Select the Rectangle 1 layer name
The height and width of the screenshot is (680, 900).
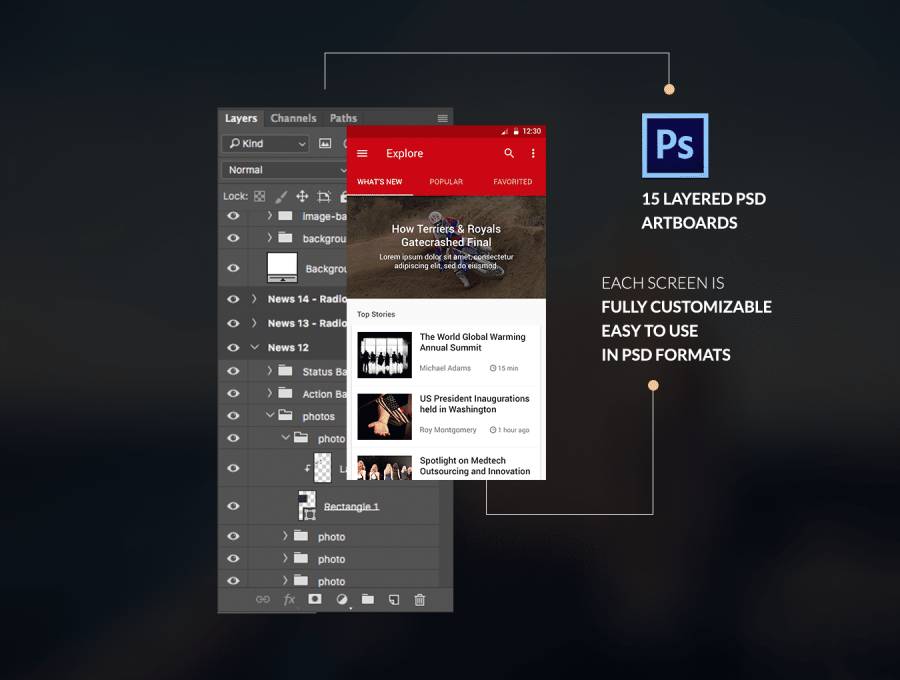pyautogui.click(x=351, y=506)
